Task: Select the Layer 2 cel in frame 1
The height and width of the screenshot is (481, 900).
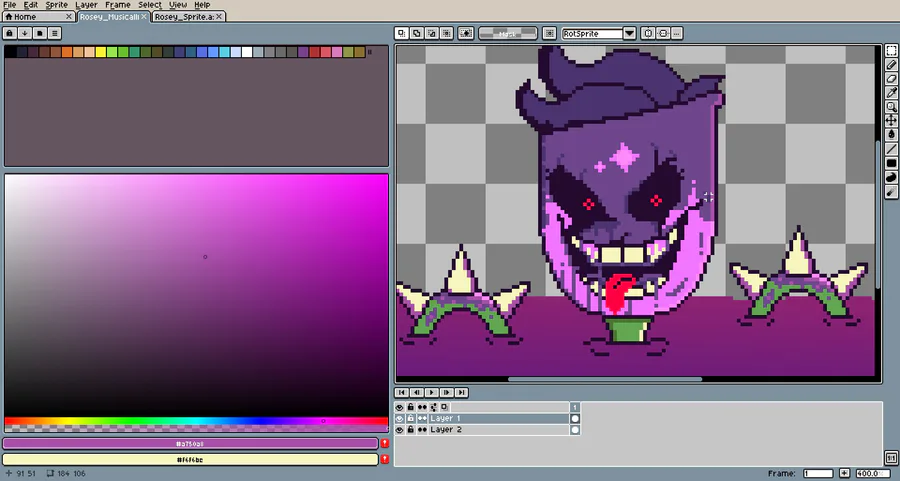Action: pos(575,429)
